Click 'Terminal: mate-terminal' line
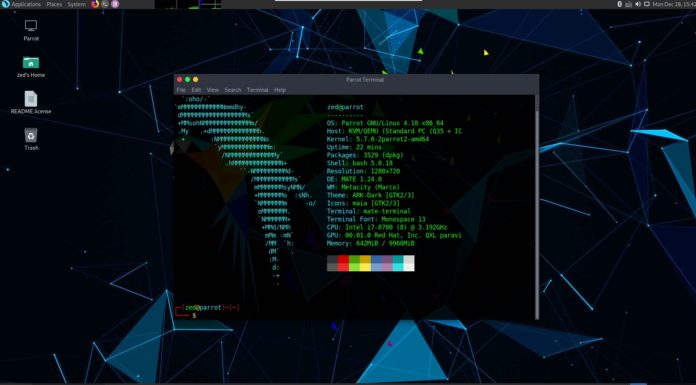This screenshot has height=385, width=696. click(369, 211)
